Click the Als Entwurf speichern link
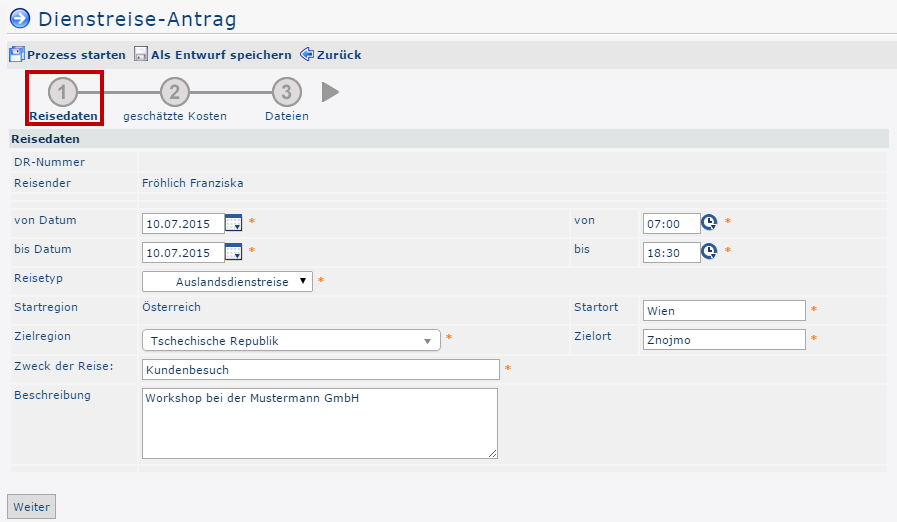The height and width of the screenshot is (522, 897). pyautogui.click(x=221, y=55)
